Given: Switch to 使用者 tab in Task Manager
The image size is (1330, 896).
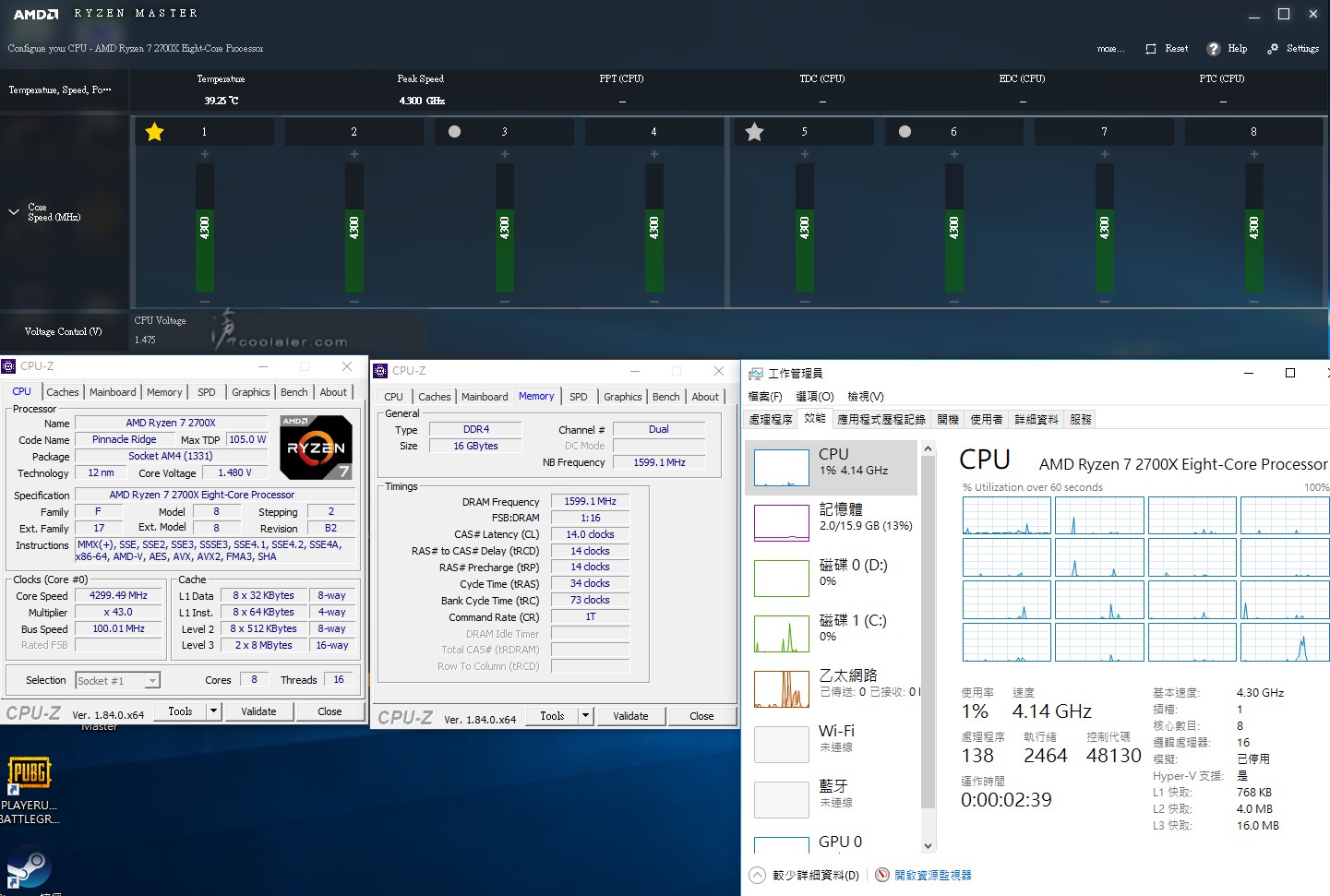Looking at the screenshot, I should (x=986, y=420).
